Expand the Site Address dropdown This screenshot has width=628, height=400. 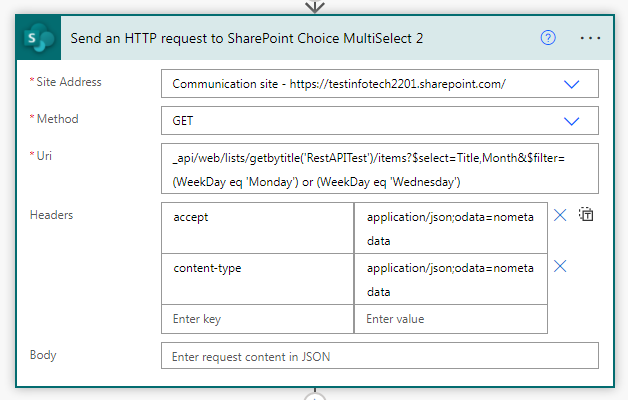pyautogui.click(x=572, y=84)
